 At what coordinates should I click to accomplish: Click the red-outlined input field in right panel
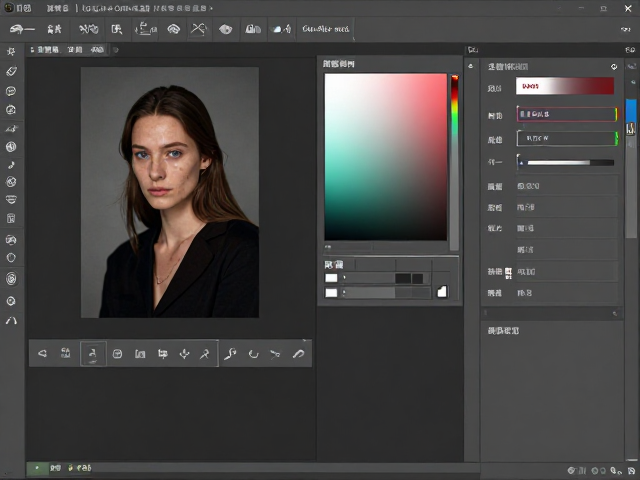pyautogui.click(x=567, y=114)
